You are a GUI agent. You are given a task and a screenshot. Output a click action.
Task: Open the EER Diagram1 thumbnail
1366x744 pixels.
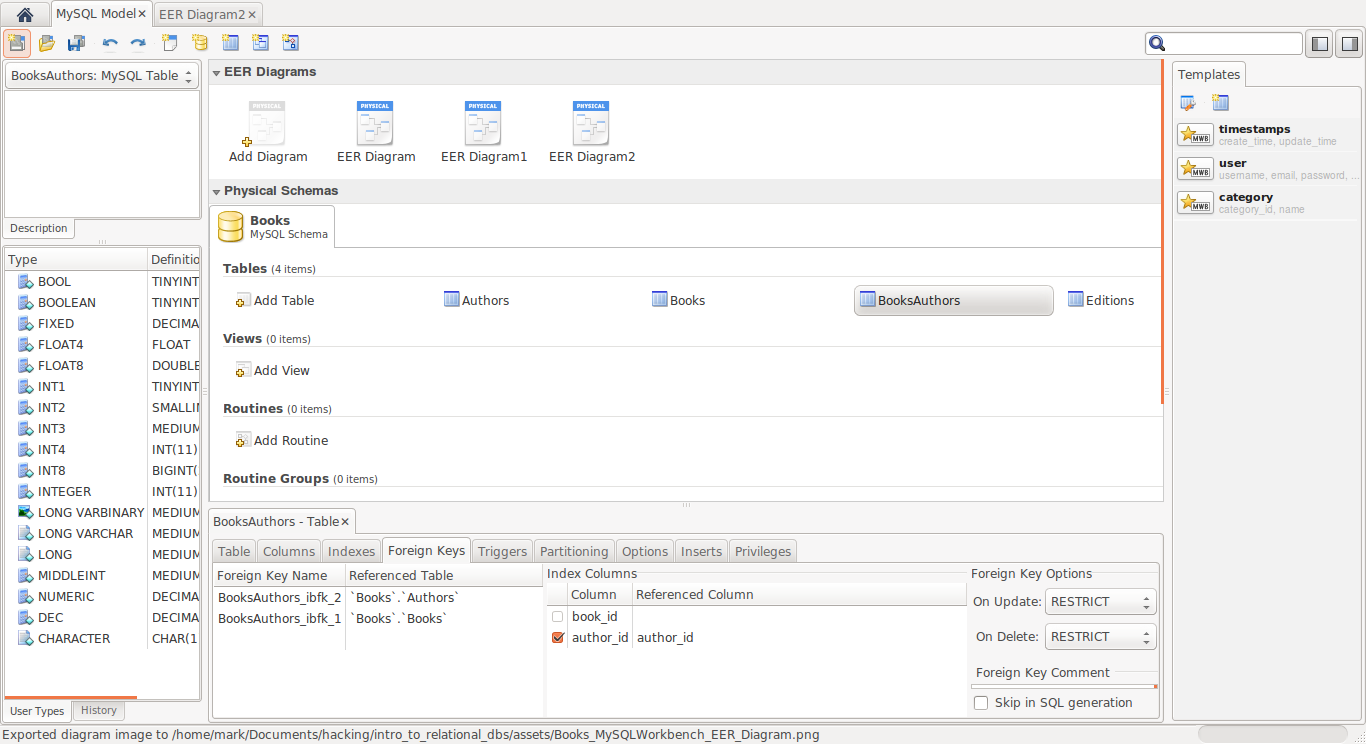483,131
